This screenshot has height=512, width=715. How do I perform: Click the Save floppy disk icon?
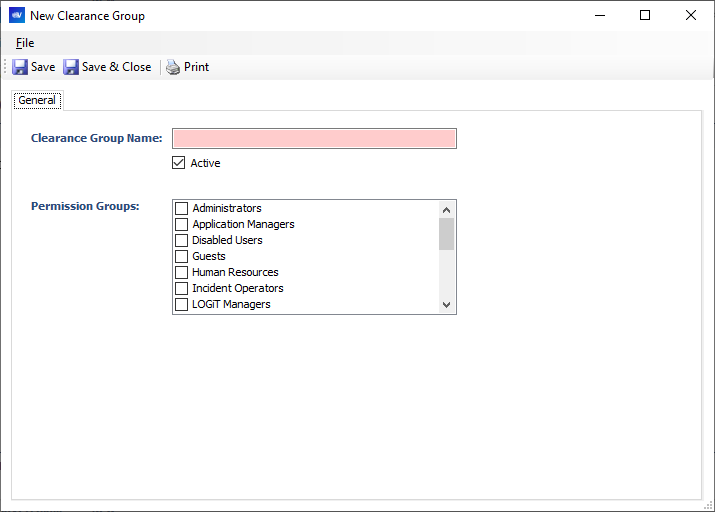click(20, 67)
